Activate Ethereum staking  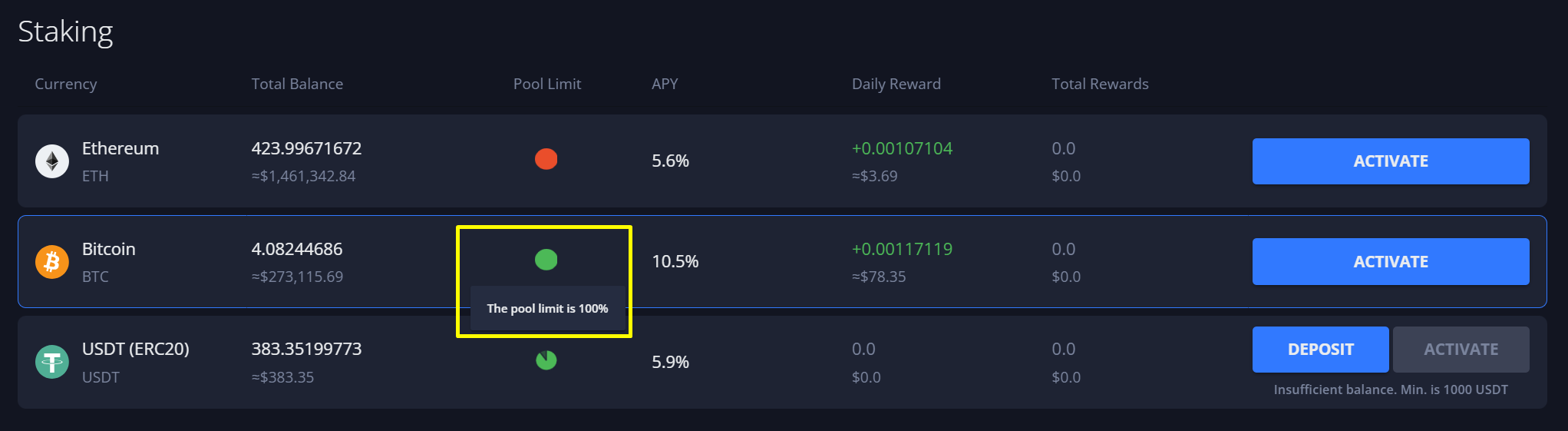point(1390,161)
